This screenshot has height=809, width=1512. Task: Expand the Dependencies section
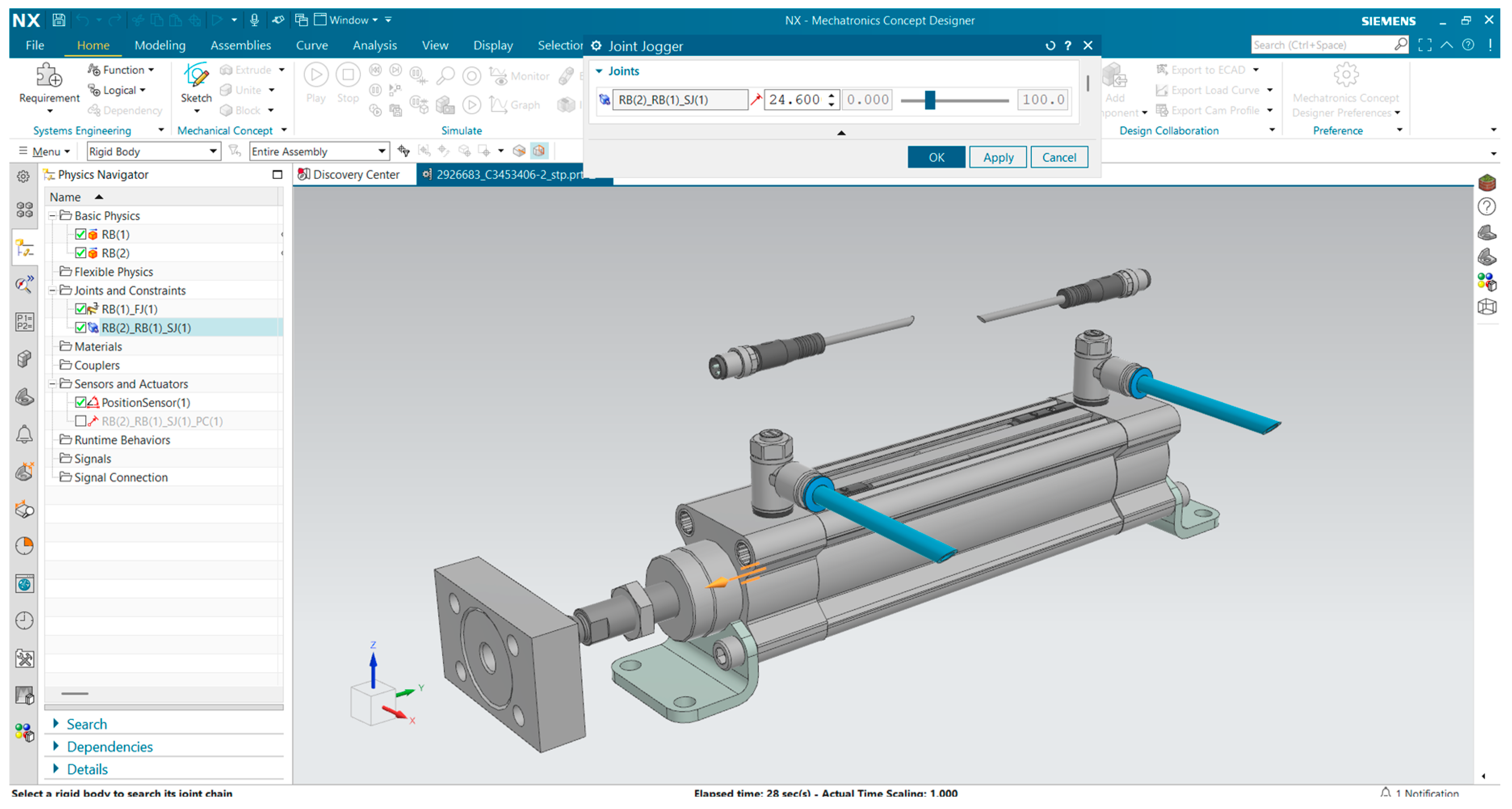tap(109, 746)
